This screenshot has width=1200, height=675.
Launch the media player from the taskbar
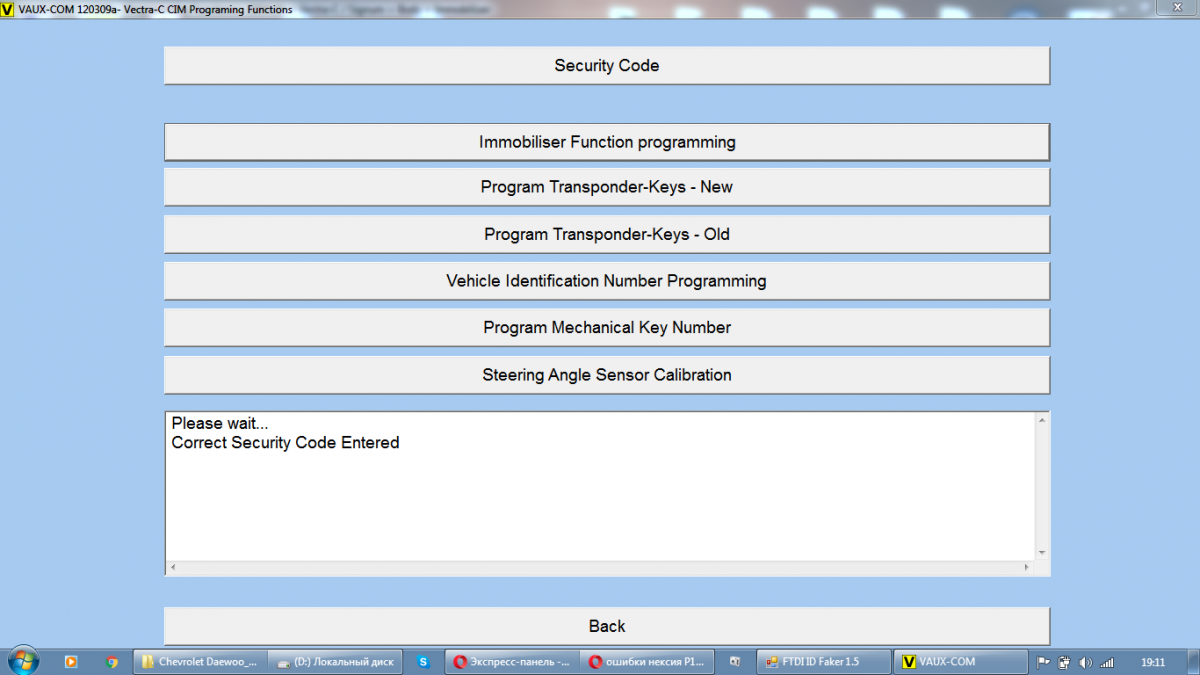click(x=71, y=662)
